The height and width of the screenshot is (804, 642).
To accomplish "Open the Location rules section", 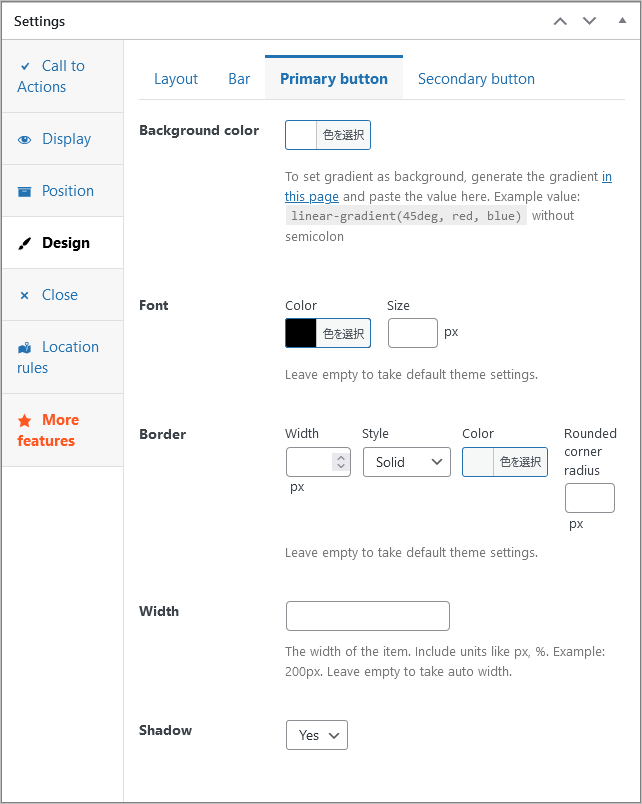I will pos(63,357).
